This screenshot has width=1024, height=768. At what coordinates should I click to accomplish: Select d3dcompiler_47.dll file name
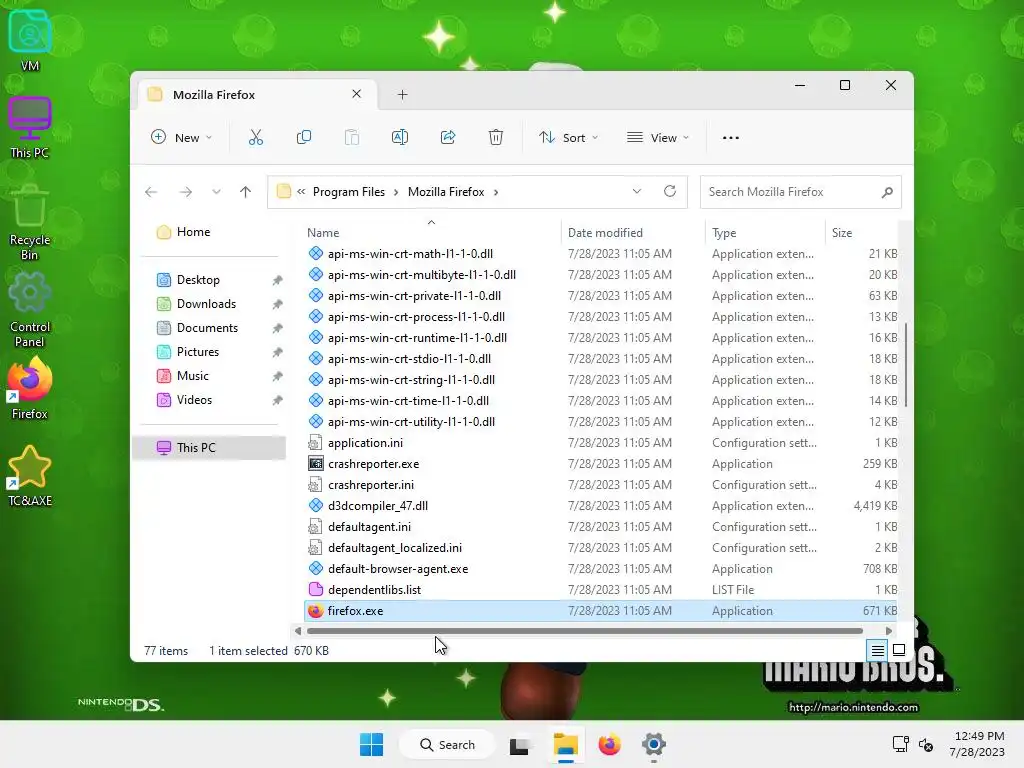(378, 505)
